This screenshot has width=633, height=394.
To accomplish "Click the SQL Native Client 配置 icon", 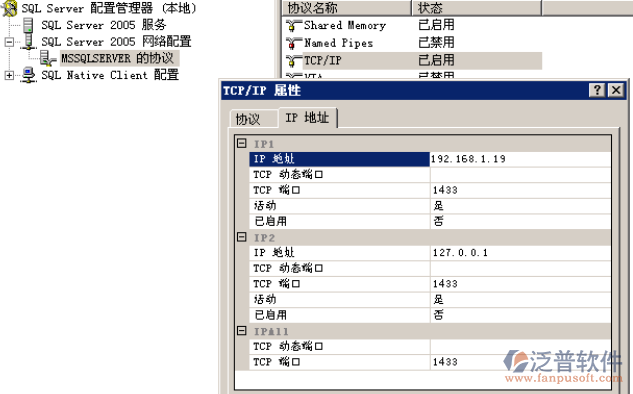I will click(28, 75).
